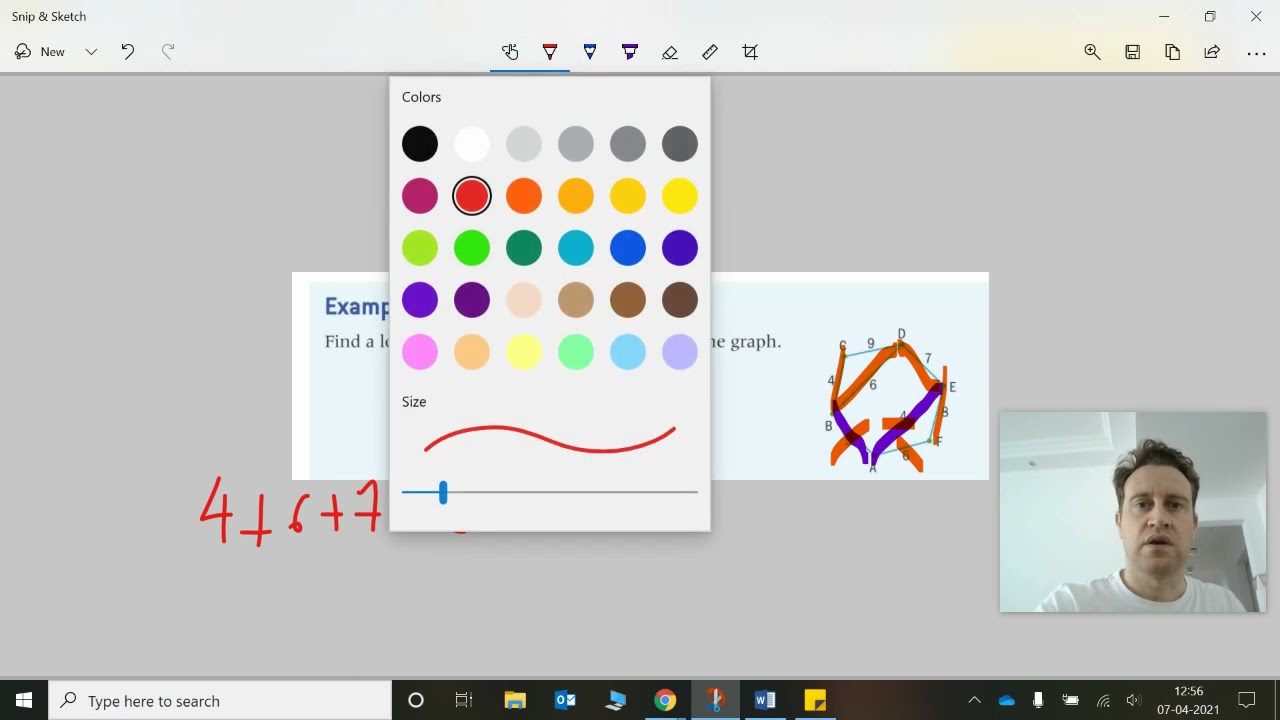Pick the dark purple swatch
Screen dimensions: 1280x720
472,300
